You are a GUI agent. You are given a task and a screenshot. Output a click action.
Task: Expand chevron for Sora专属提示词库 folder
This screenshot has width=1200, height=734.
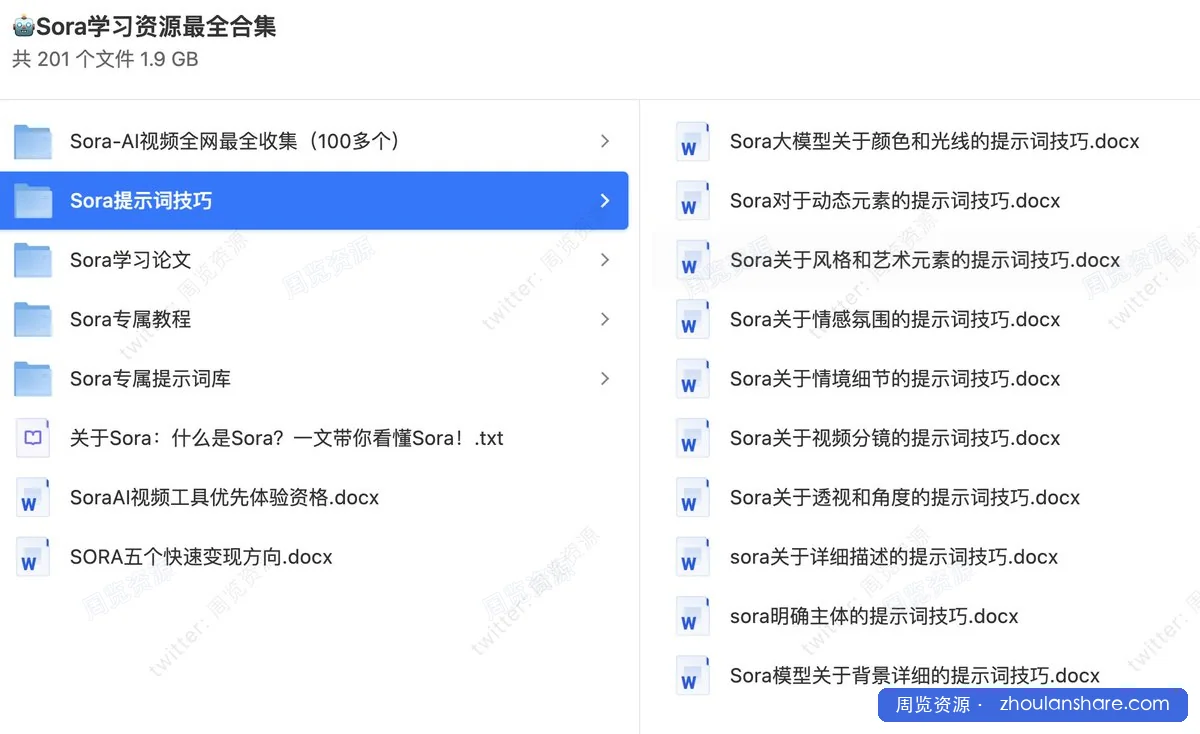coord(605,379)
